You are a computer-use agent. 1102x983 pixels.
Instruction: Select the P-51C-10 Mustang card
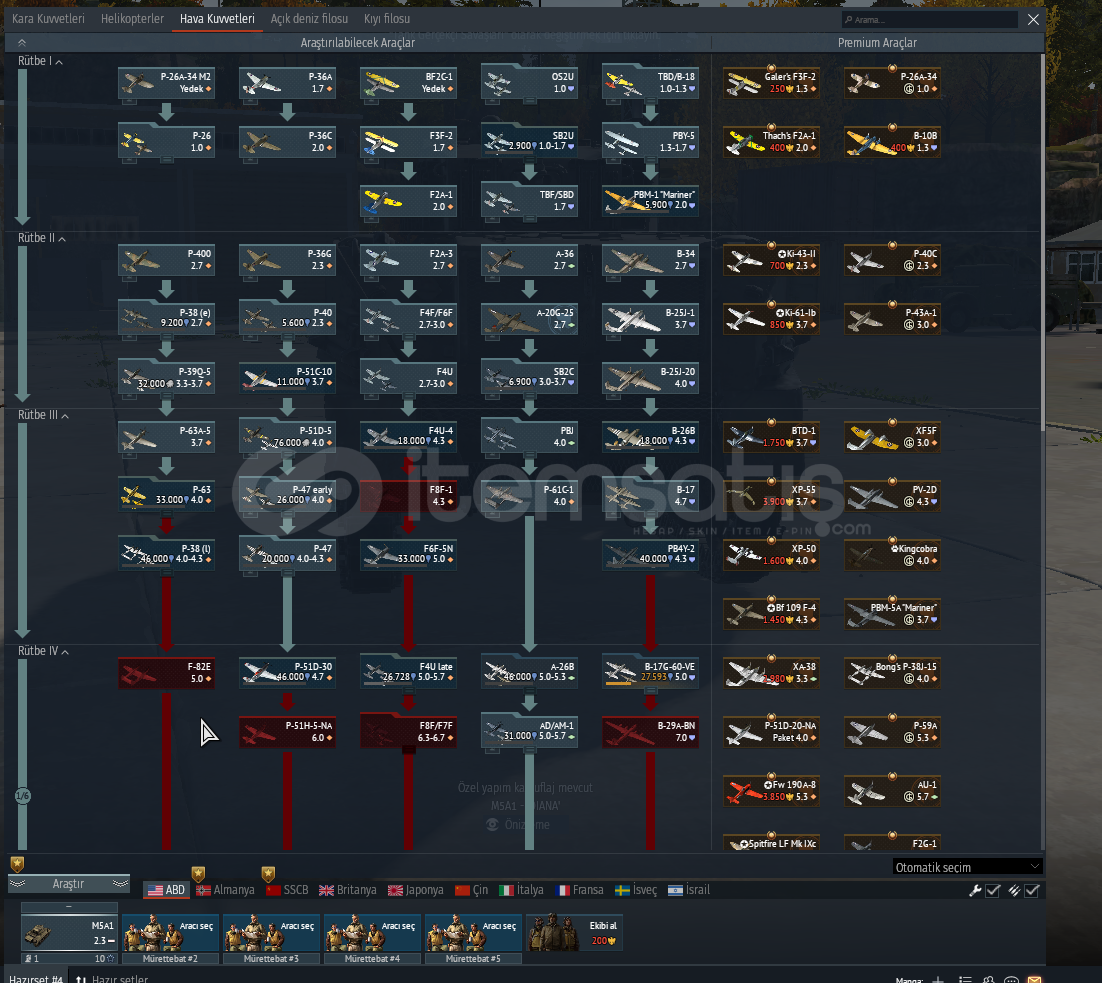click(287, 378)
